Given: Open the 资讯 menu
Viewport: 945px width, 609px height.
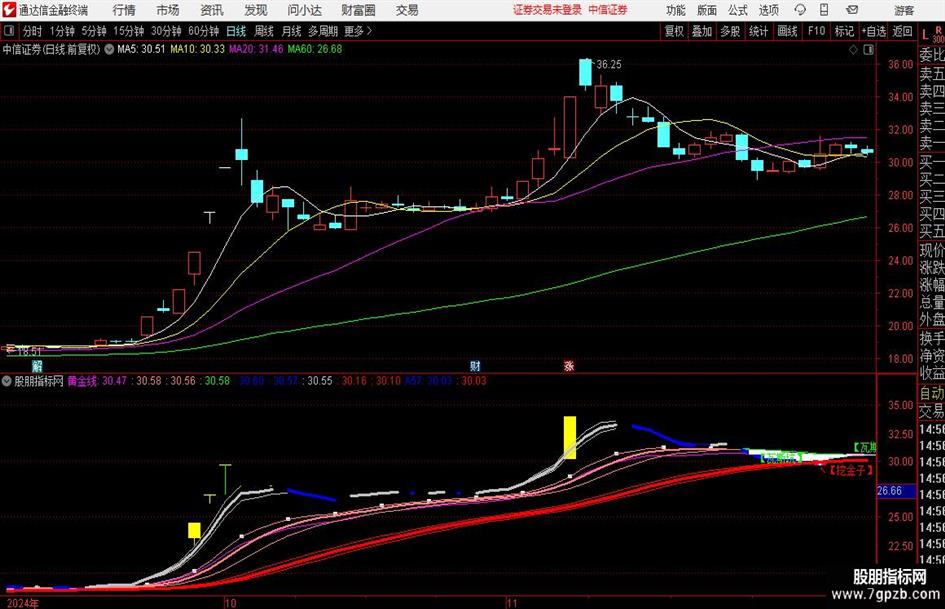Looking at the screenshot, I should (212, 10).
